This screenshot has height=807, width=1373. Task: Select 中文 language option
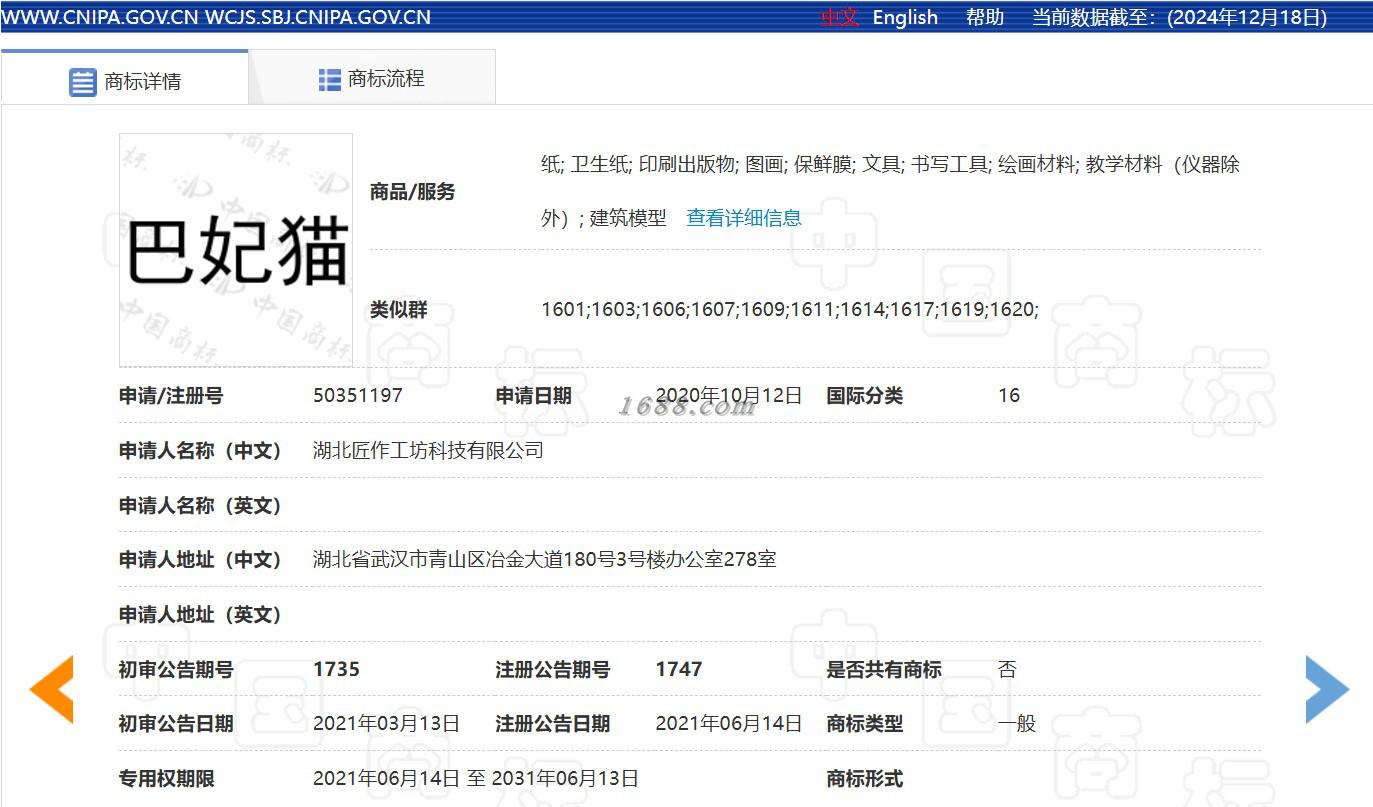click(839, 17)
